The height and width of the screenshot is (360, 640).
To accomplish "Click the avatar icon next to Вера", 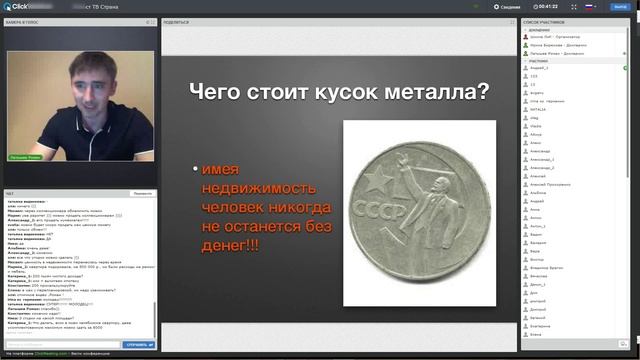I will (526, 251).
